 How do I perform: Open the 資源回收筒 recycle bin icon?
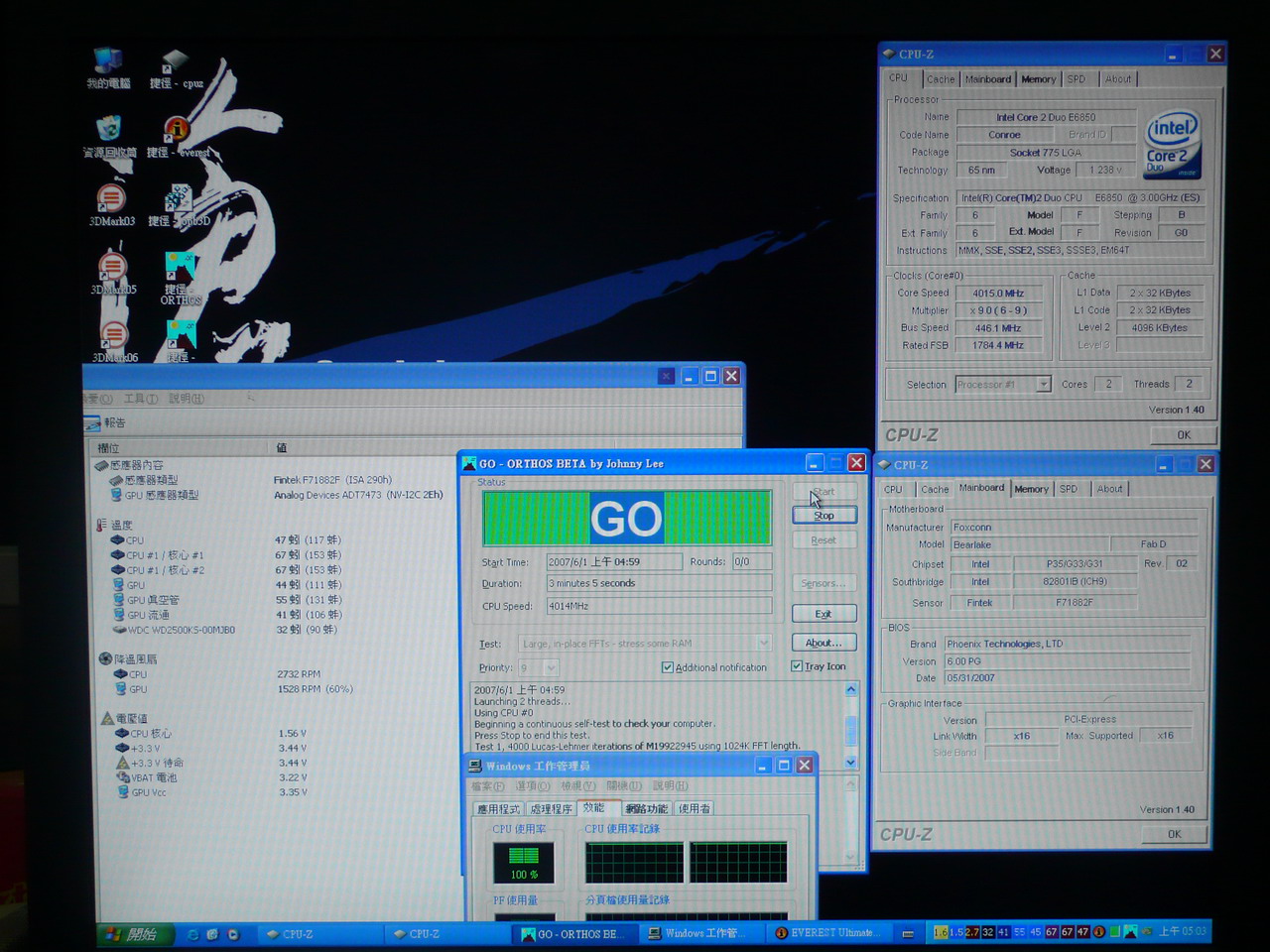tap(109, 137)
